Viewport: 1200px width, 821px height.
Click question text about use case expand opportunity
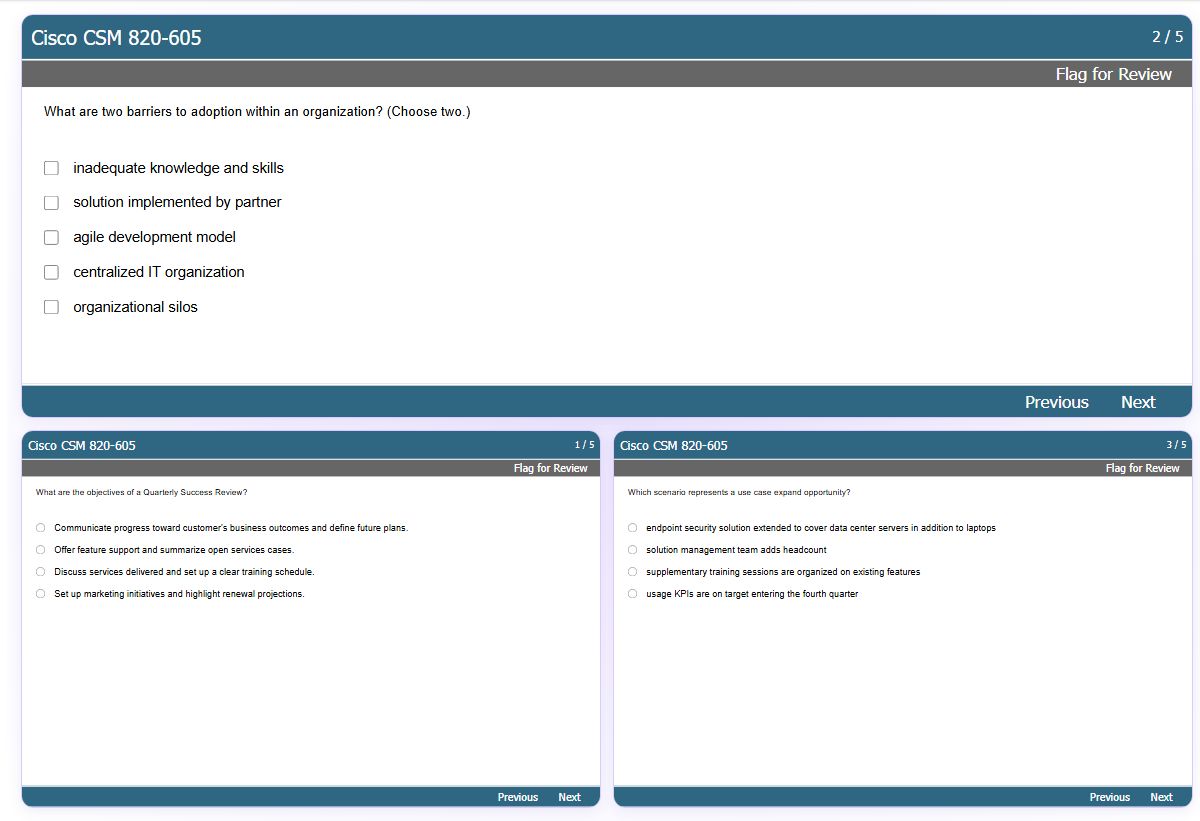pyautogui.click(x=739, y=493)
